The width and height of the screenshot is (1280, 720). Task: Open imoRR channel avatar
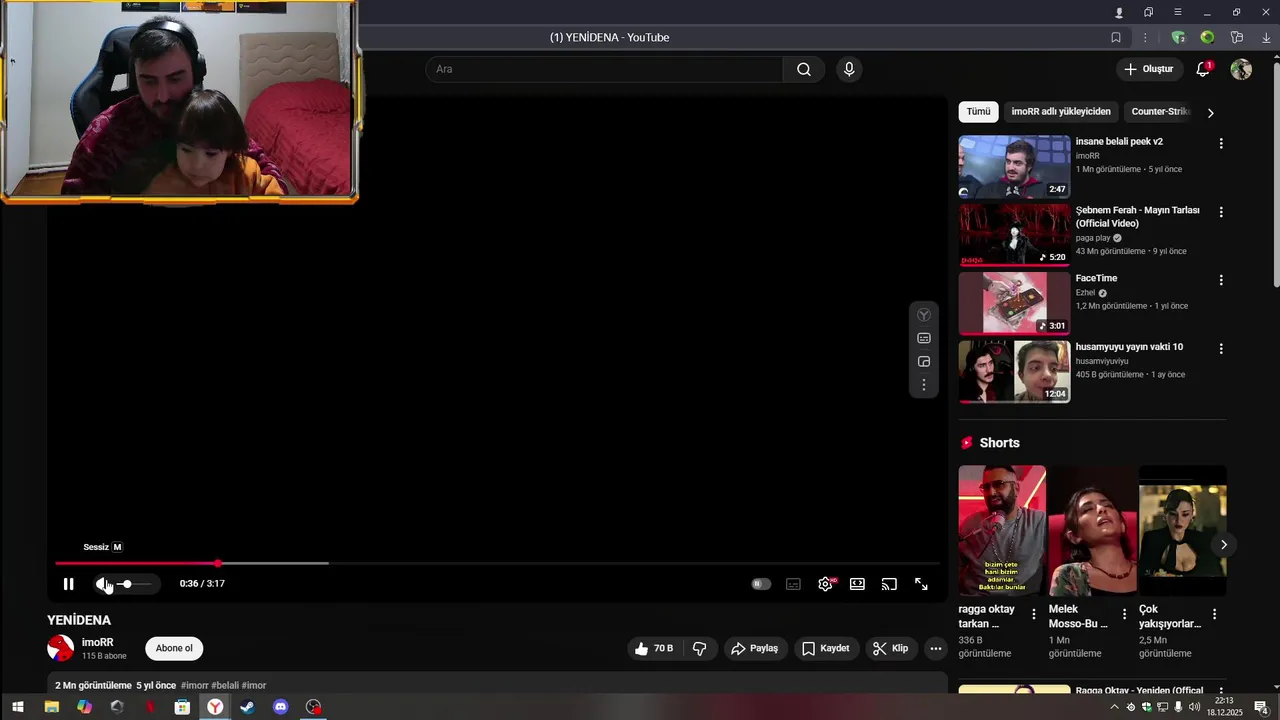pos(60,648)
